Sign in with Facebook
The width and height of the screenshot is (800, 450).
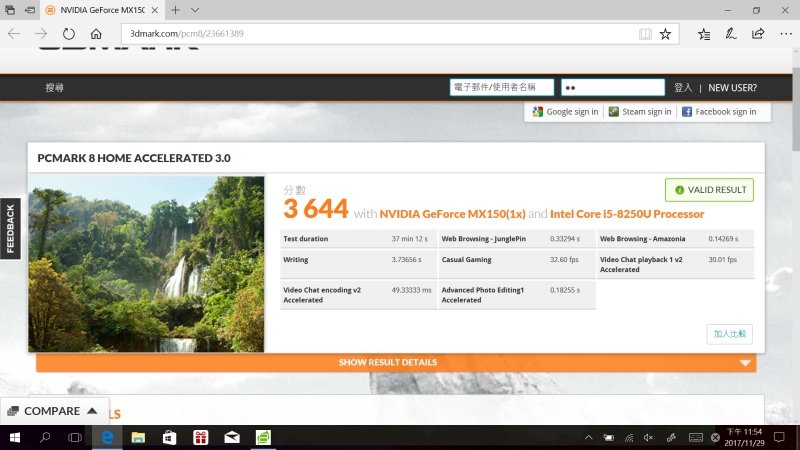click(719, 112)
